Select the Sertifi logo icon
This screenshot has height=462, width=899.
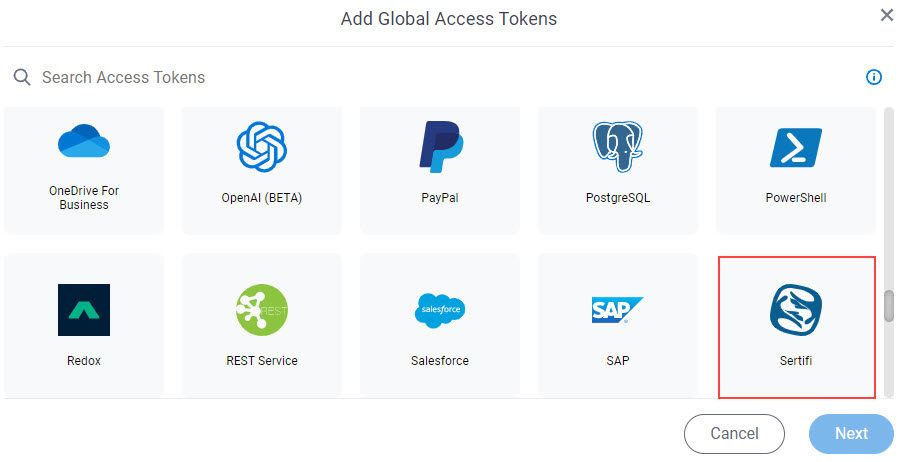click(x=796, y=310)
